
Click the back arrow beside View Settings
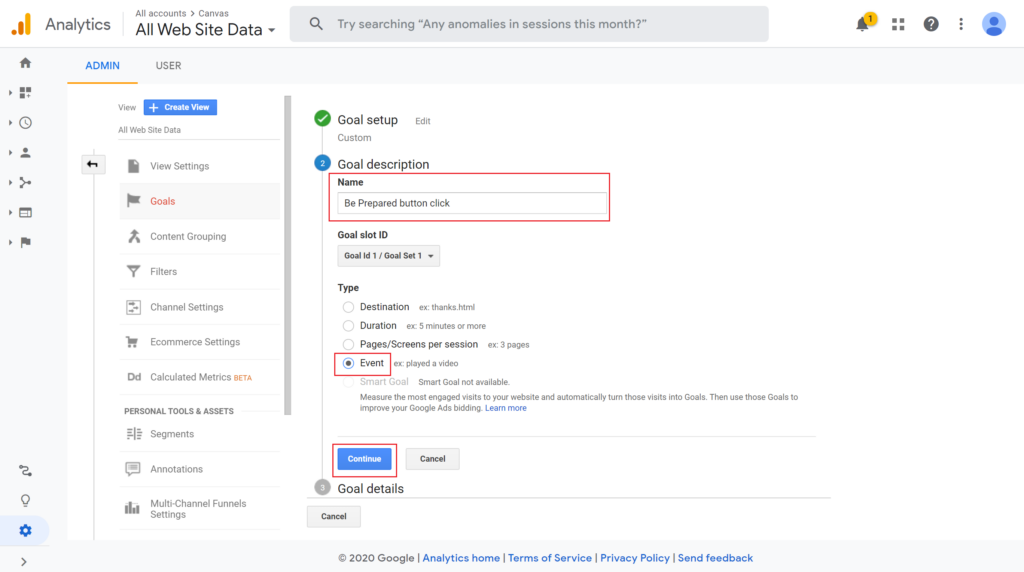(93, 165)
